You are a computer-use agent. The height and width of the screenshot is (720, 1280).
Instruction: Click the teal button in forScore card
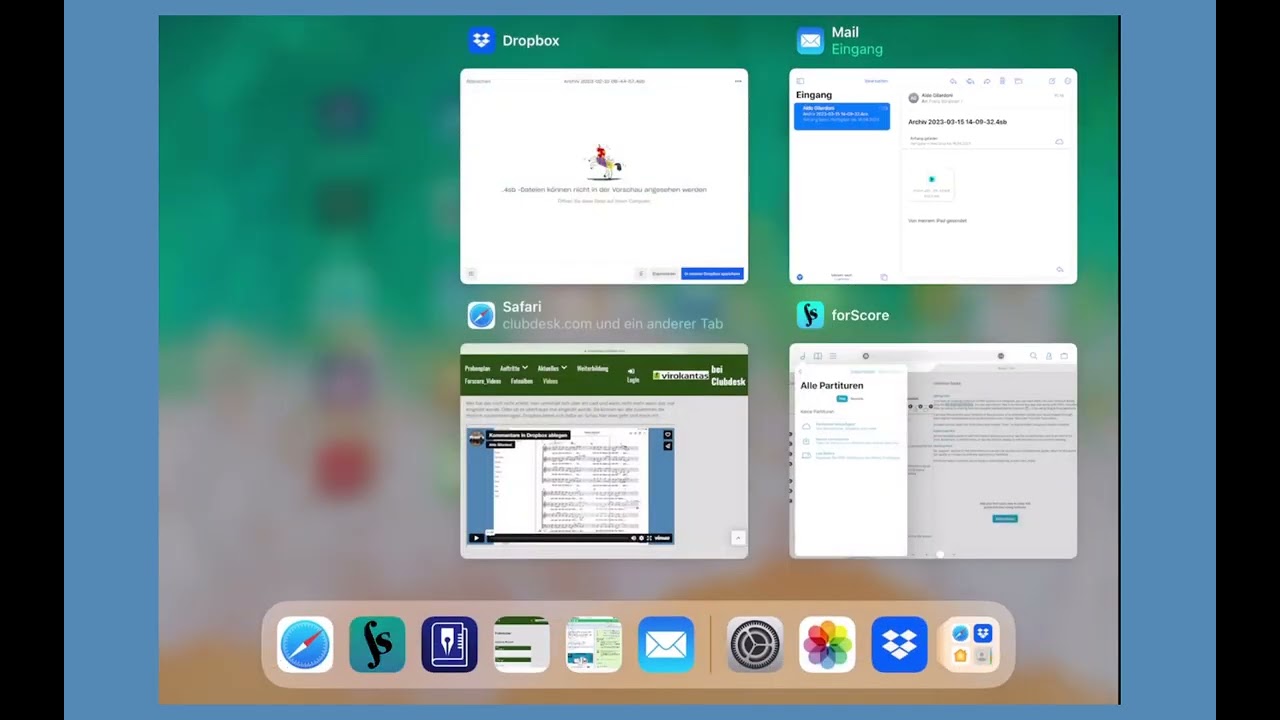pyautogui.click(x=1005, y=518)
